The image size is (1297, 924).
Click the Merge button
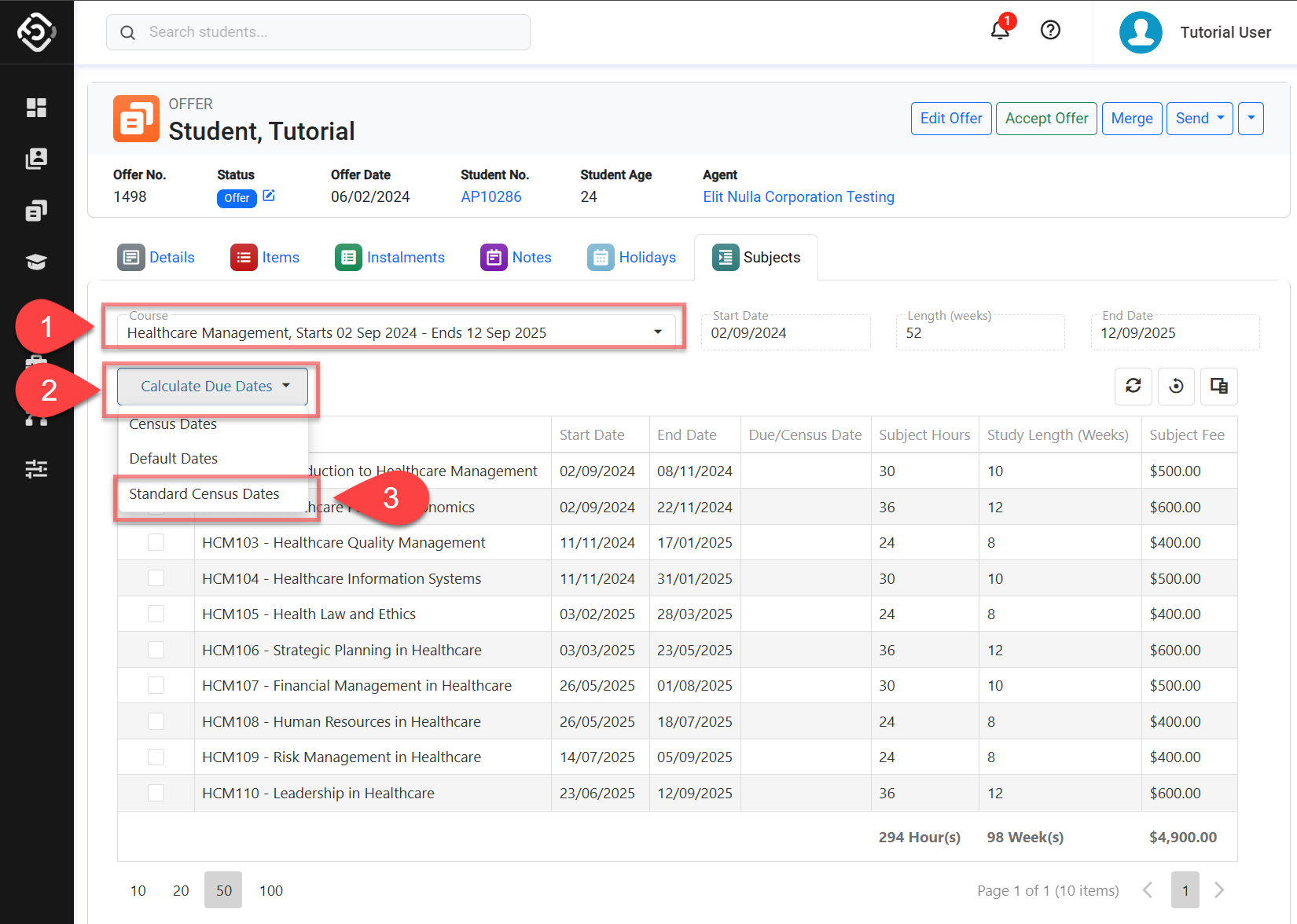pyautogui.click(x=1132, y=119)
